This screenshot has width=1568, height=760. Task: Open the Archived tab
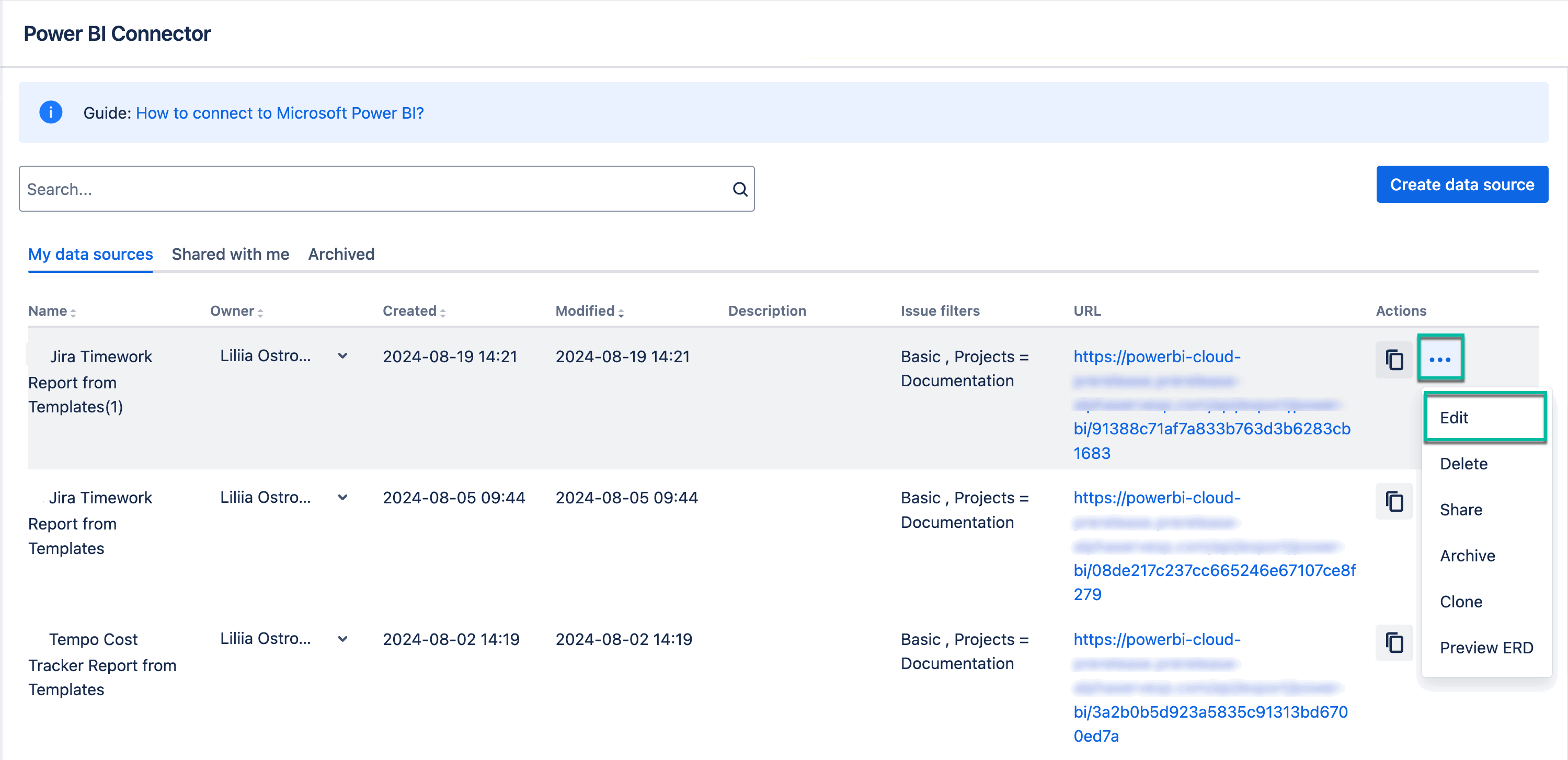[341, 255]
